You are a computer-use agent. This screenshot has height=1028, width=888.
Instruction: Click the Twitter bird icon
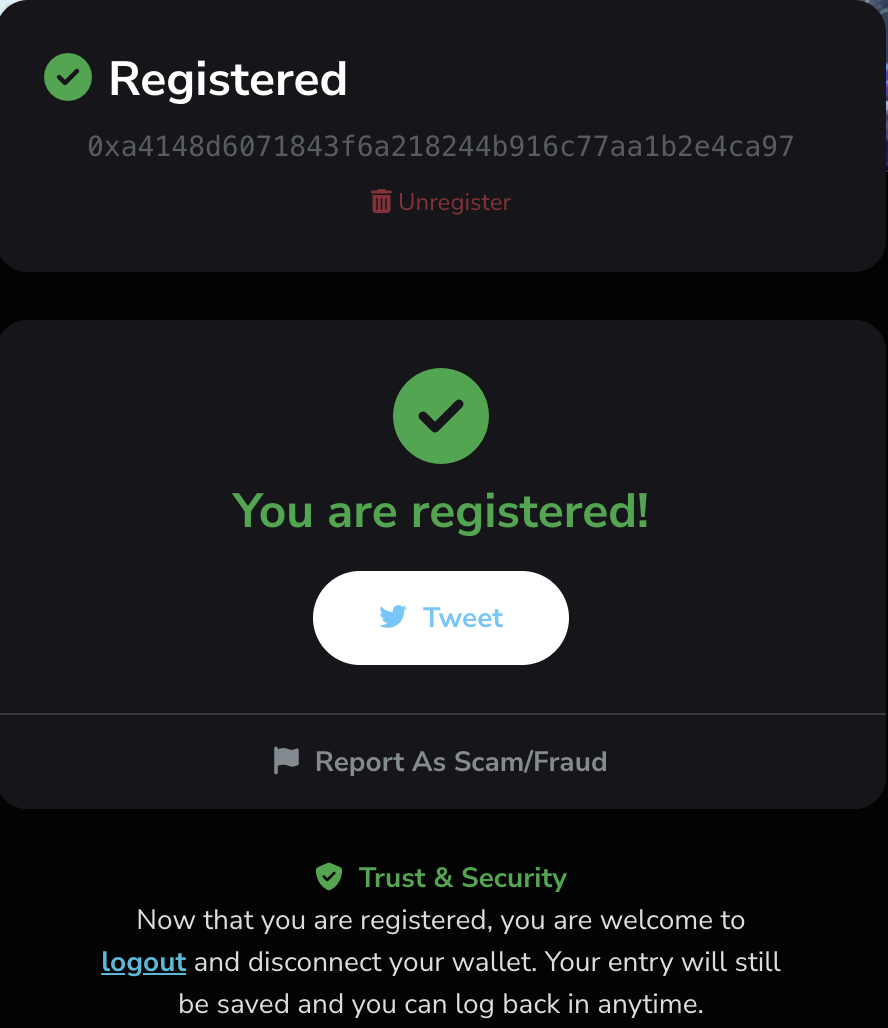point(393,617)
